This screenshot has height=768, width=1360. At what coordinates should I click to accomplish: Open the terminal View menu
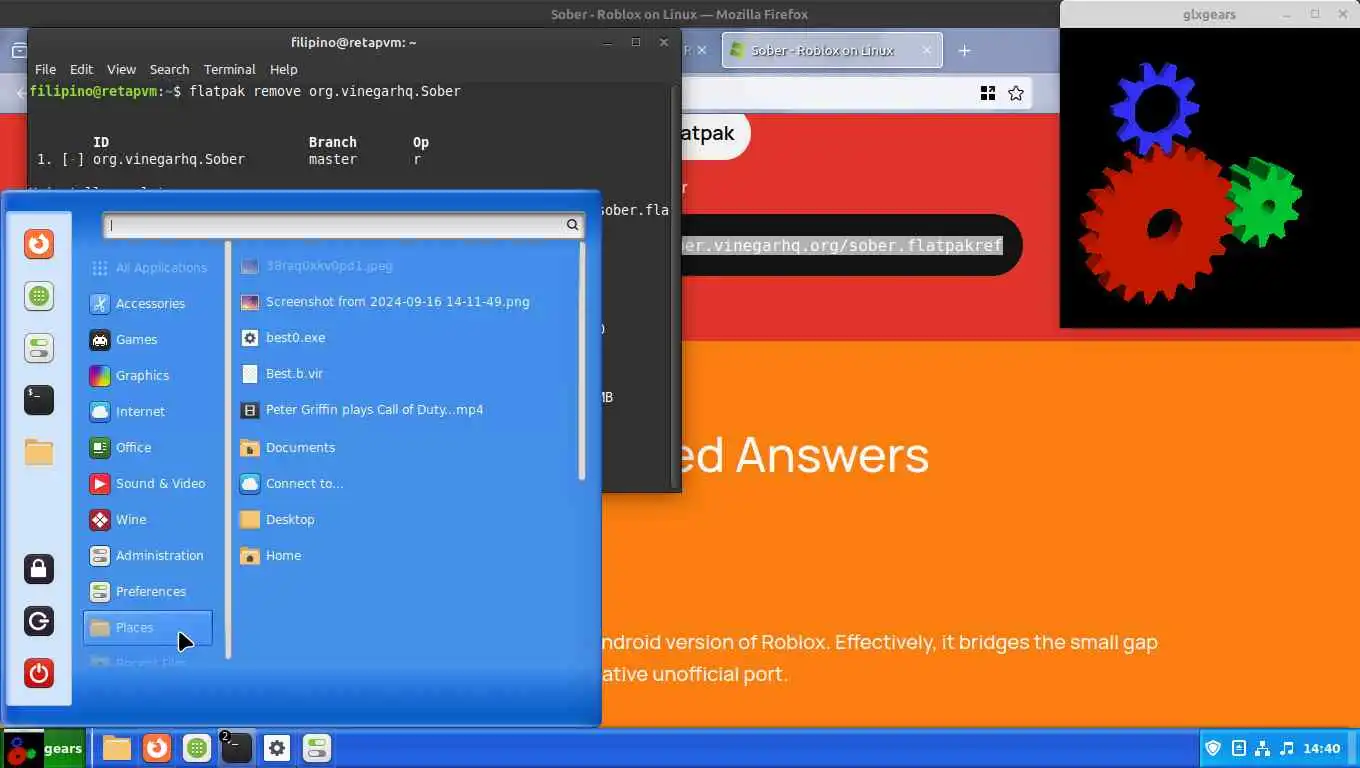click(121, 69)
